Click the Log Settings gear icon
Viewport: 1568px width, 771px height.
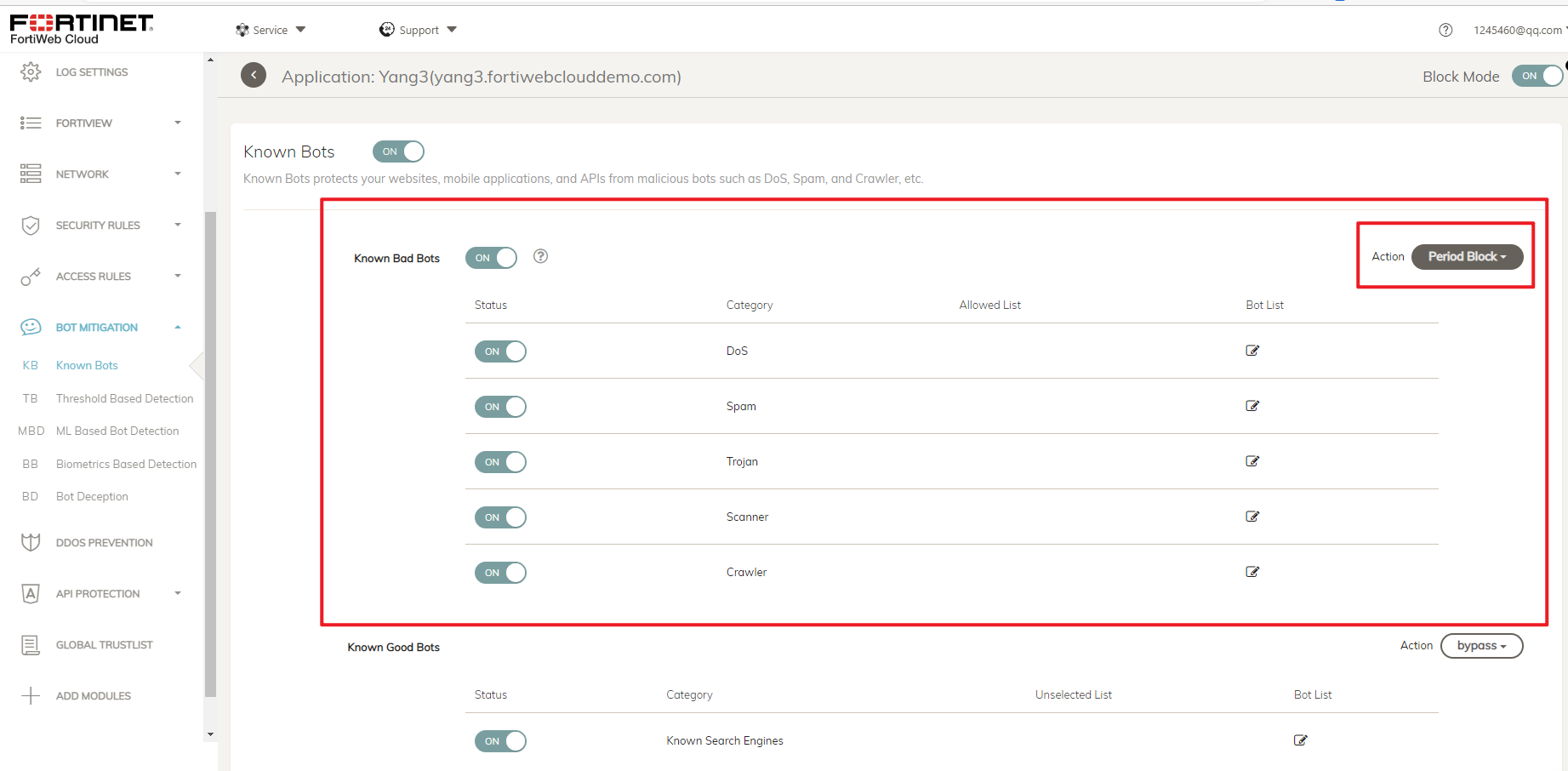[x=31, y=71]
